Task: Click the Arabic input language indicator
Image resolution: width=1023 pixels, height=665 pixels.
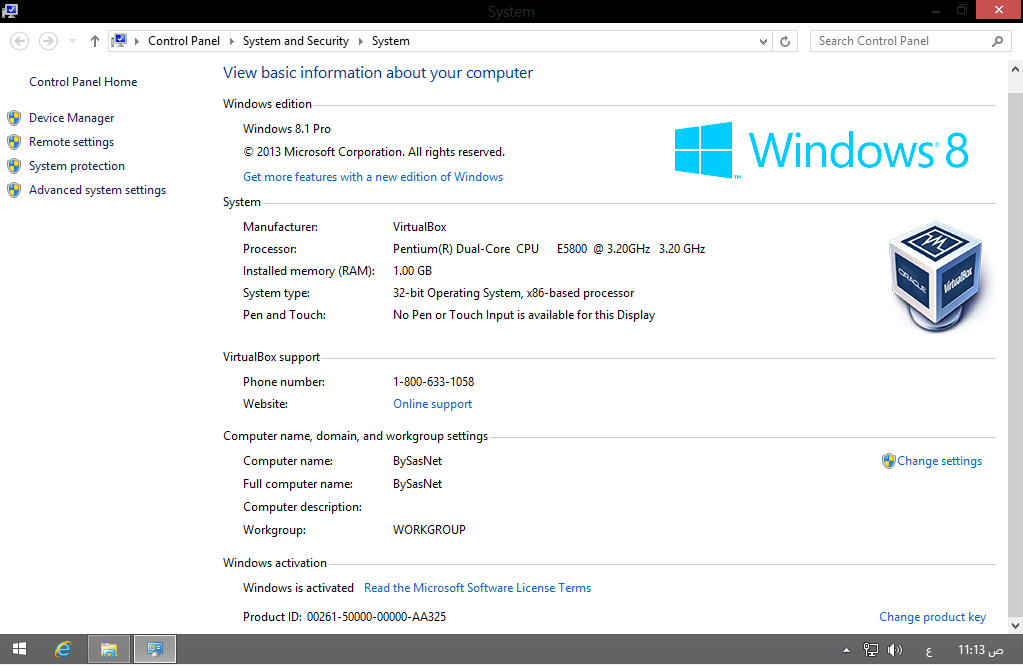Action: tap(929, 651)
